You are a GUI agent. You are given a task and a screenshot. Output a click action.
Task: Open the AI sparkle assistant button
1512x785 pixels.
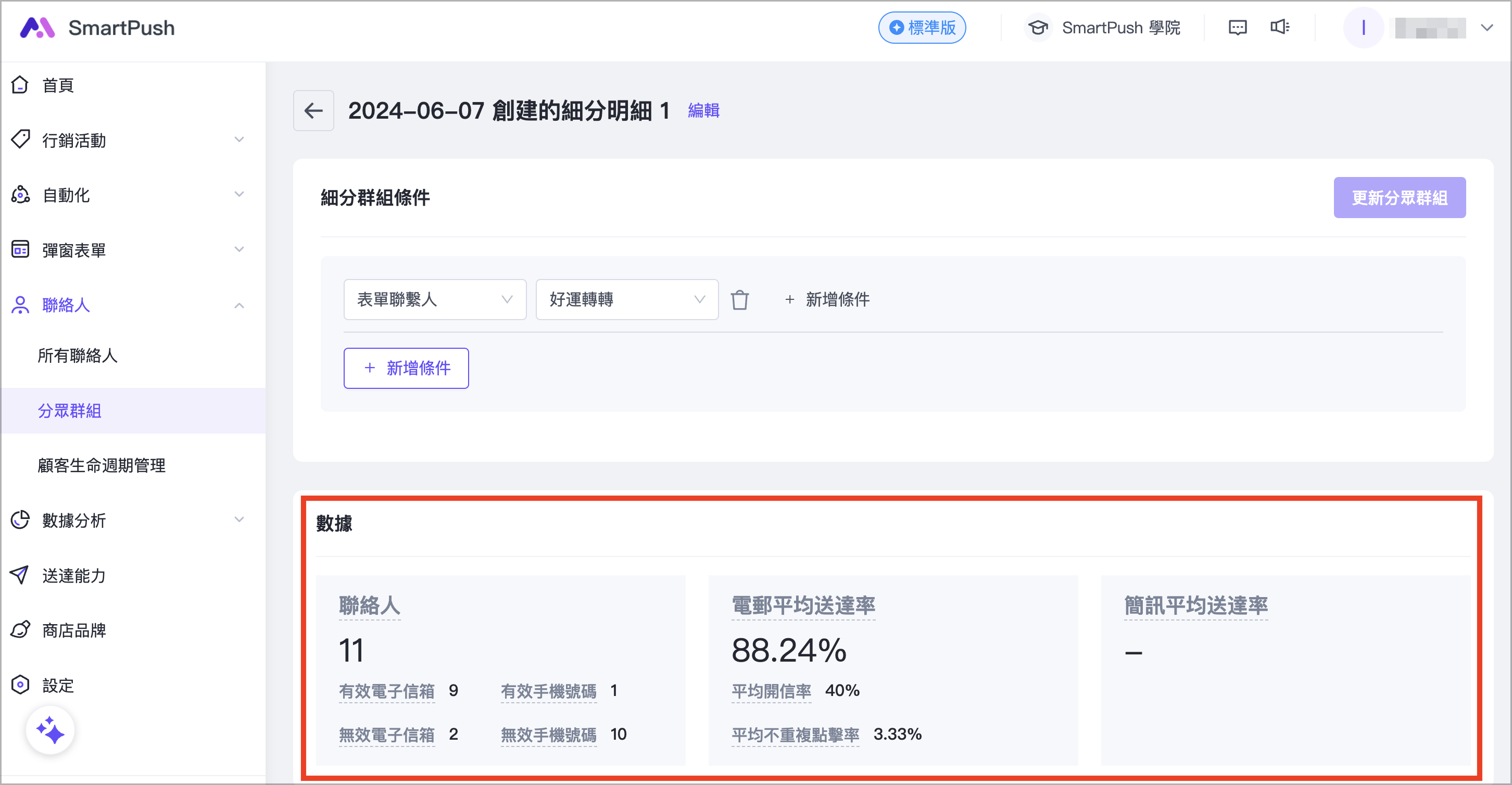(50, 730)
